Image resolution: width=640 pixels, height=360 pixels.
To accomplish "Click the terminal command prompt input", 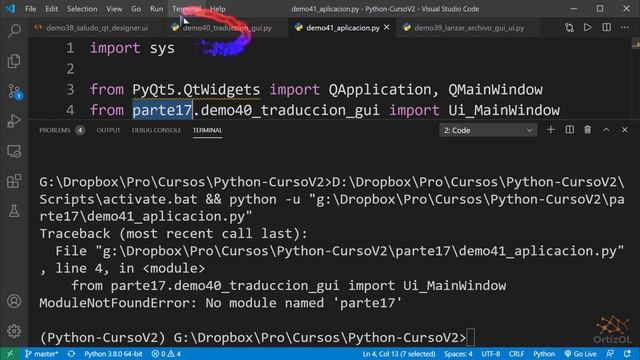I will [x=471, y=337].
